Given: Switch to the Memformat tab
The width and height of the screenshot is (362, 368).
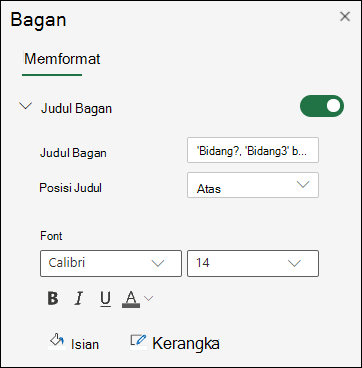Looking at the screenshot, I should 62,59.
